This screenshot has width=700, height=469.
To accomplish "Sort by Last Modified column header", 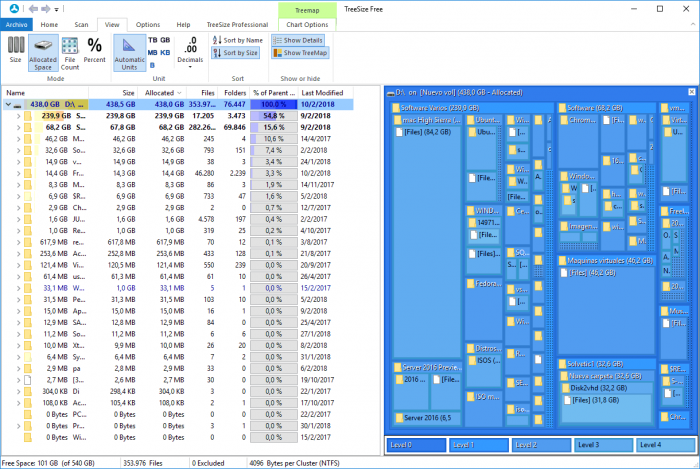I will pos(326,93).
